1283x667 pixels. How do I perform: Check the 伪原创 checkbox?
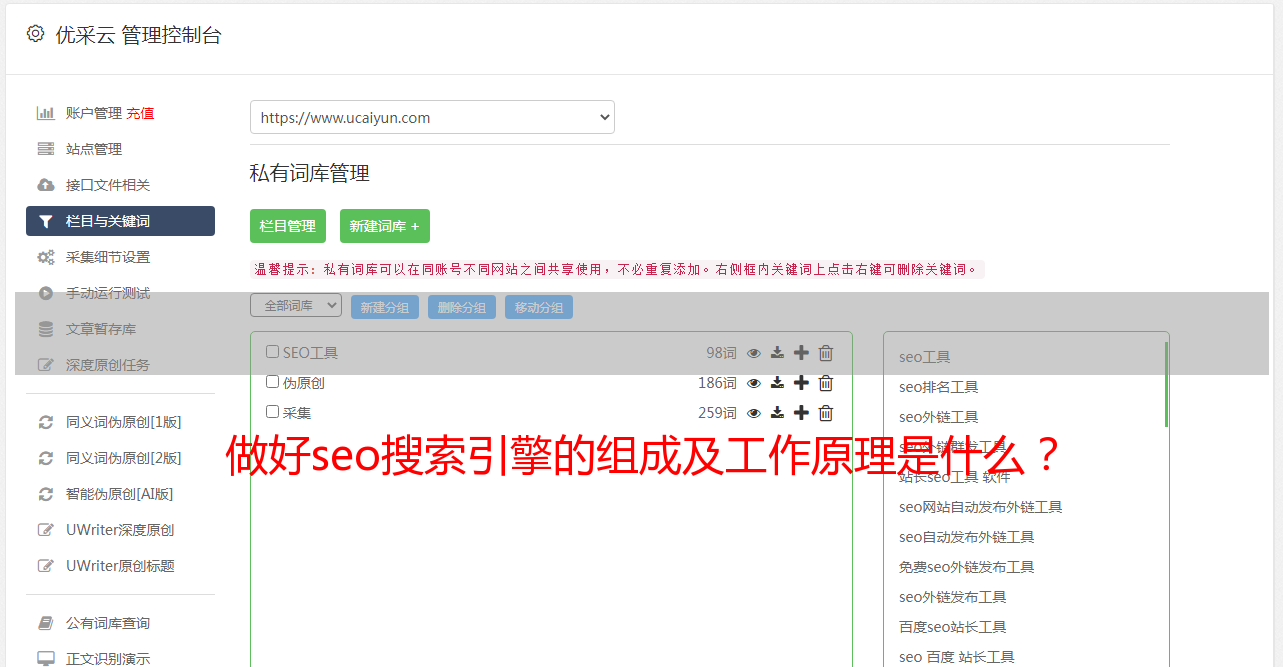point(272,382)
